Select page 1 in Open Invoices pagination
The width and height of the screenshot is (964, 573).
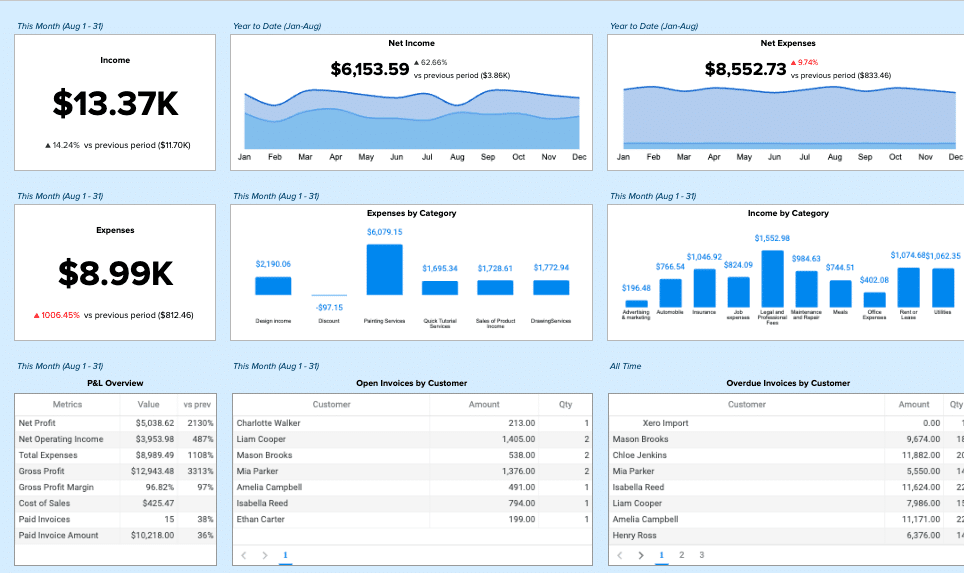[285, 555]
